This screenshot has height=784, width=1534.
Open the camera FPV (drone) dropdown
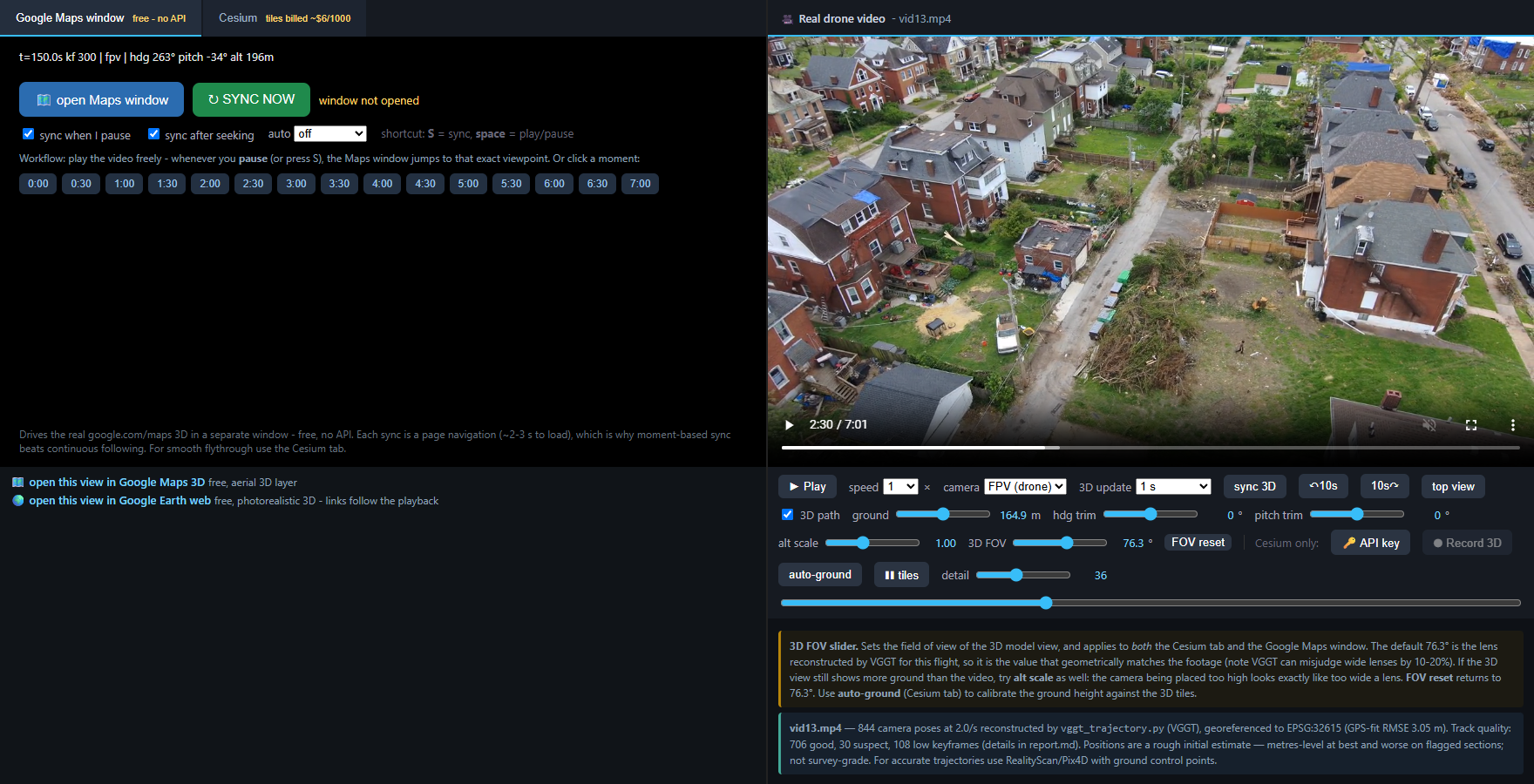[1026, 487]
